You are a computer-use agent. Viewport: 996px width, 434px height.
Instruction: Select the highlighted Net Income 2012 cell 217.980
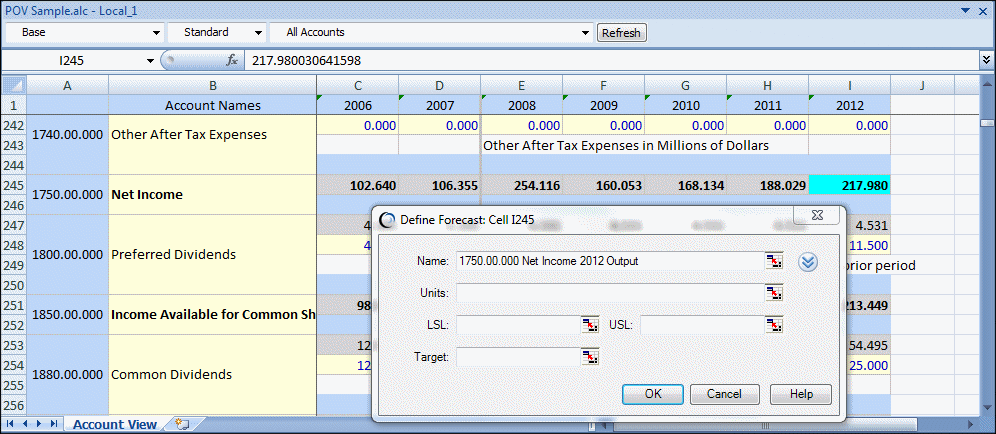pyautogui.click(x=849, y=186)
